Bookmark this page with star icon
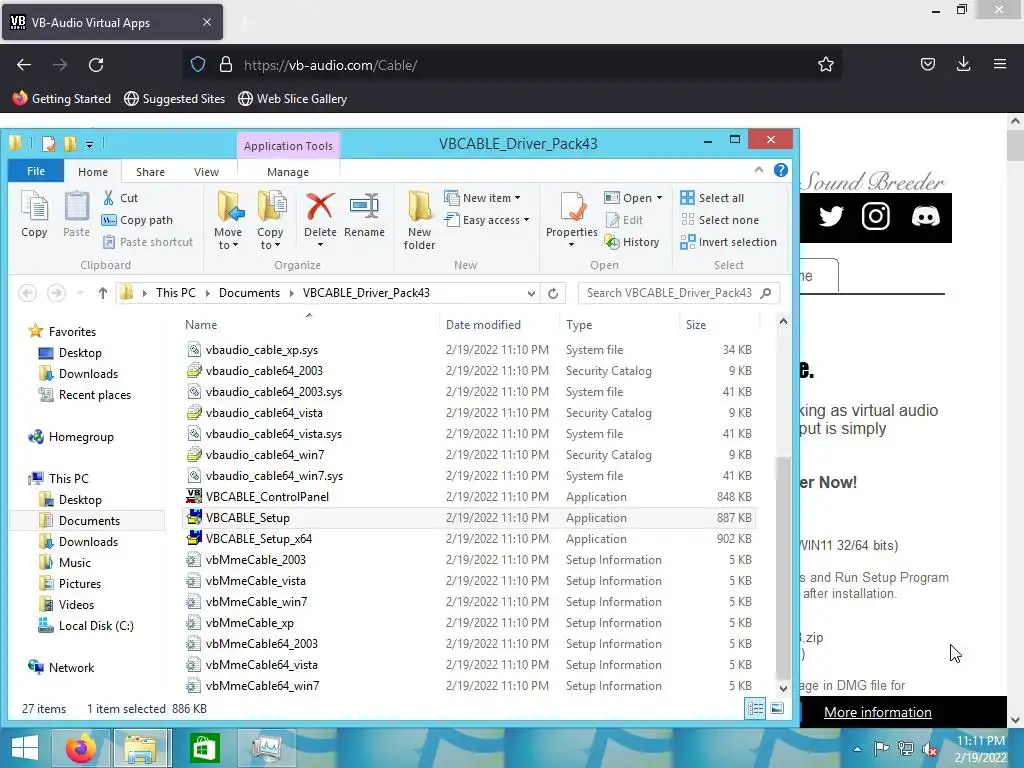1024x768 pixels. click(x=825, y=65)
